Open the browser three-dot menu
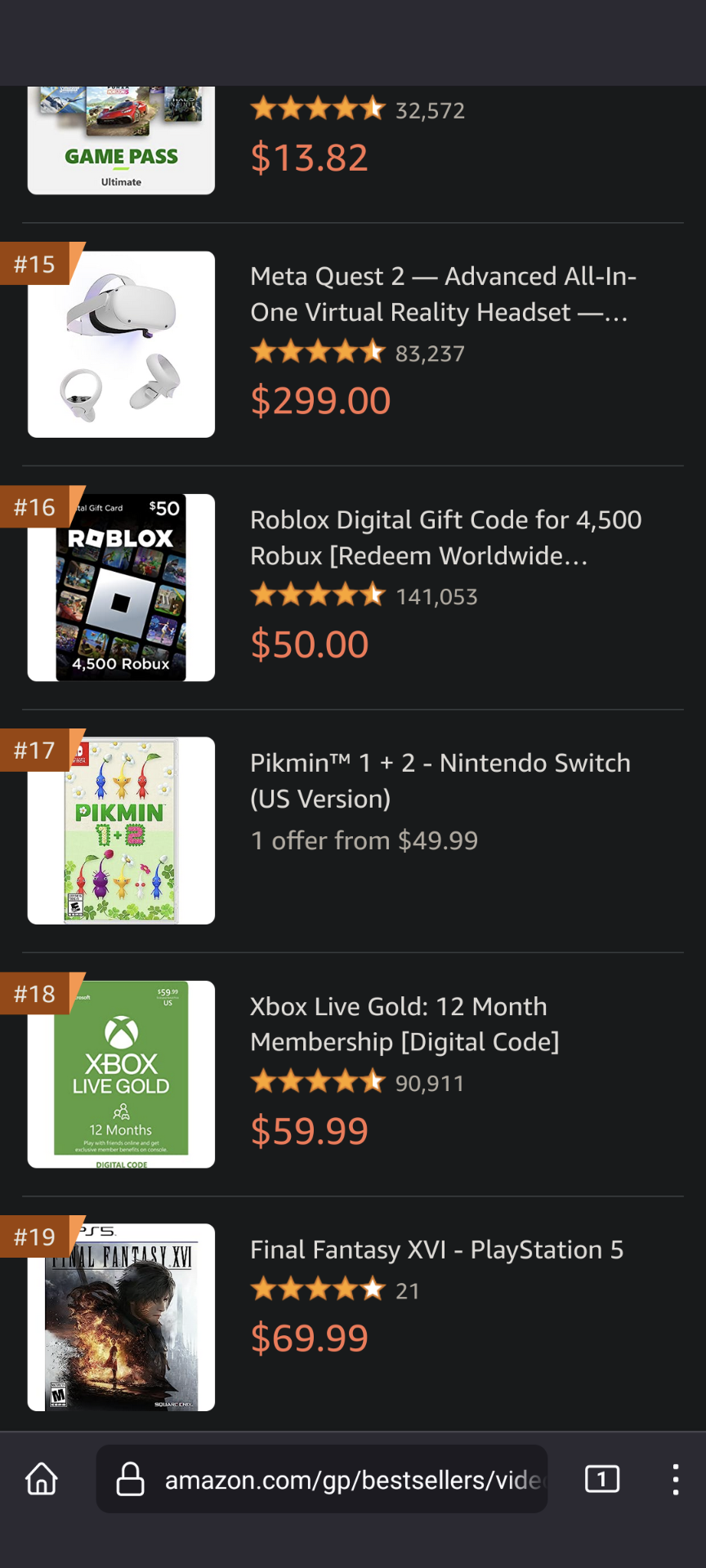 click(x=675, y=1479)
